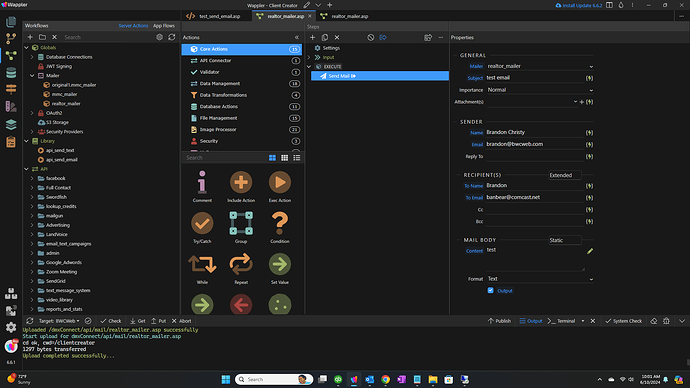Click the Group action icon
The image size is (690, 388).
coord(241,223)
